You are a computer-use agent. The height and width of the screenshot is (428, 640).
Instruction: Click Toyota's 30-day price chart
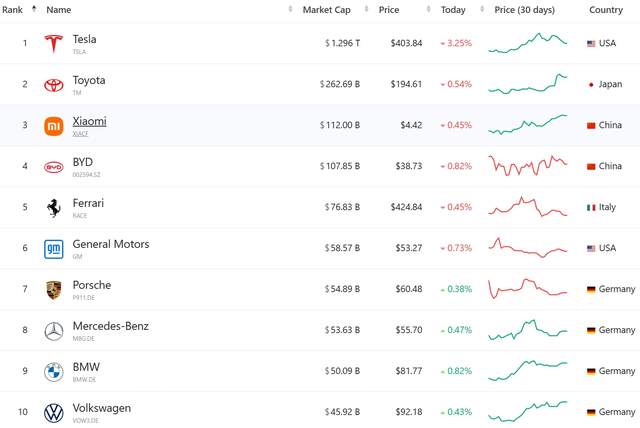(528, 84)
